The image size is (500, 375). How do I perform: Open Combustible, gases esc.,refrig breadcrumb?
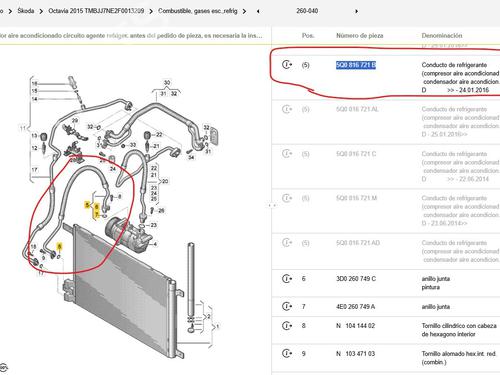point(198,11)
